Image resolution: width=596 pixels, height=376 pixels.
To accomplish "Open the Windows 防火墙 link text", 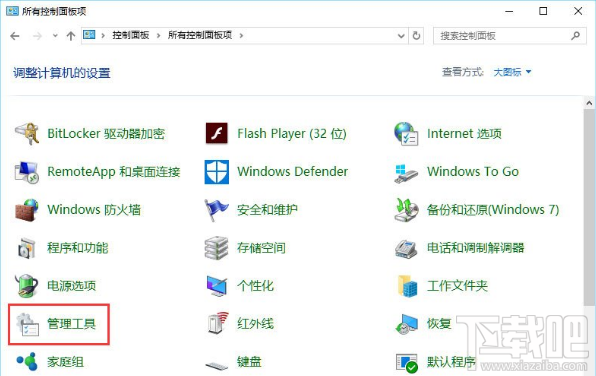I will coord(94,209).
